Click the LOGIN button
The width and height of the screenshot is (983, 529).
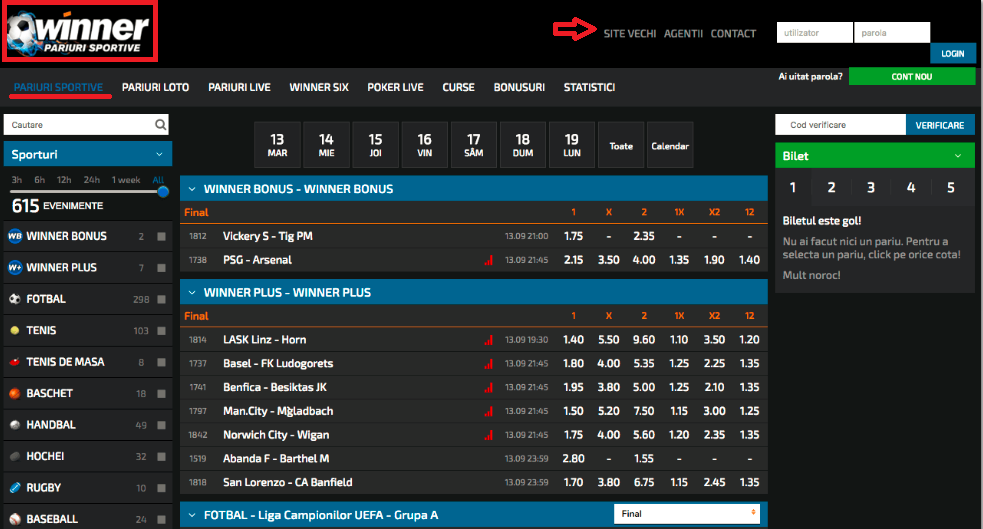952,53
